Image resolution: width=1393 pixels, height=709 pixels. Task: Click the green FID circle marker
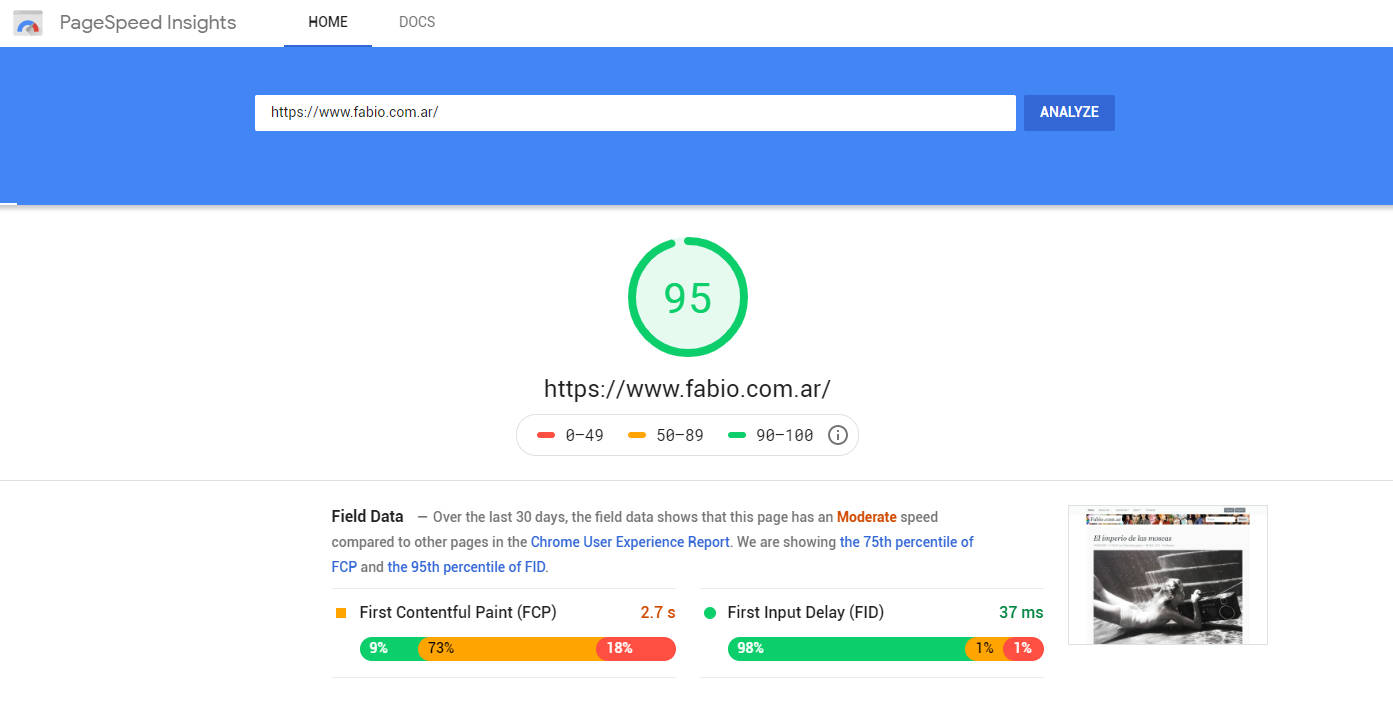click(x=710, y=613)
